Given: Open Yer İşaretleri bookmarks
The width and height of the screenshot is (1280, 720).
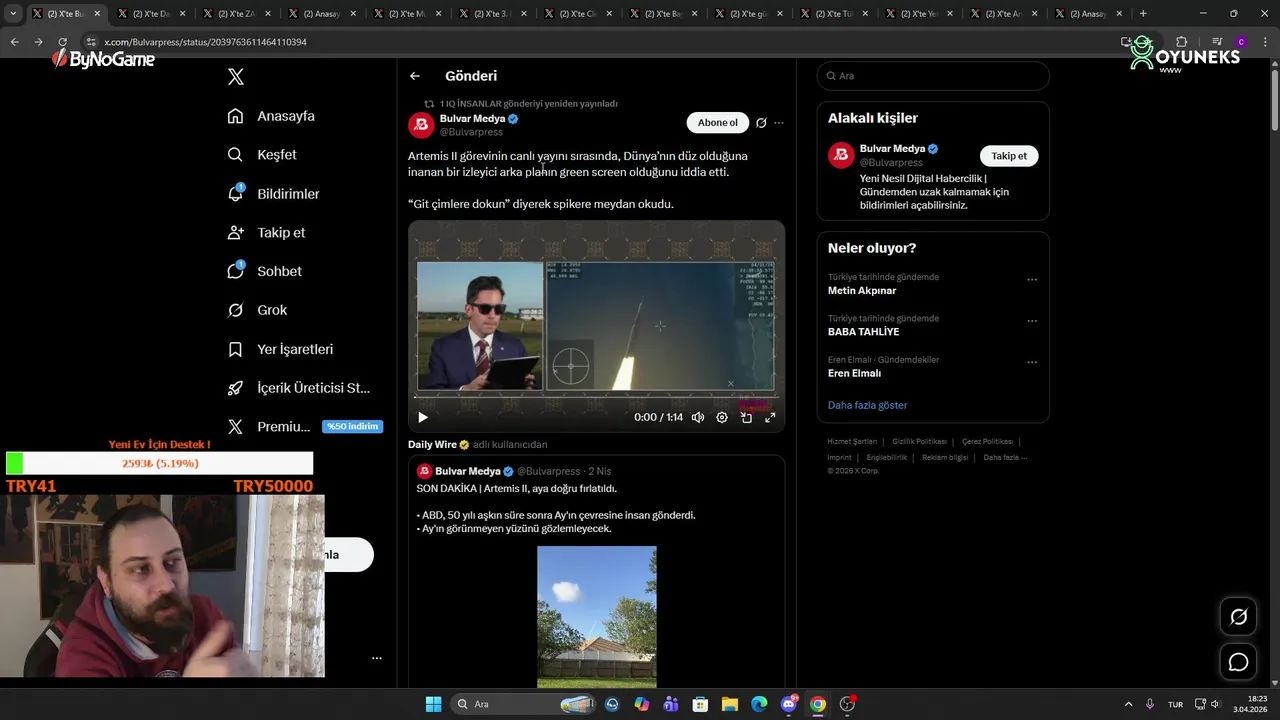Looking at the screenshot, I should point(280,349).
